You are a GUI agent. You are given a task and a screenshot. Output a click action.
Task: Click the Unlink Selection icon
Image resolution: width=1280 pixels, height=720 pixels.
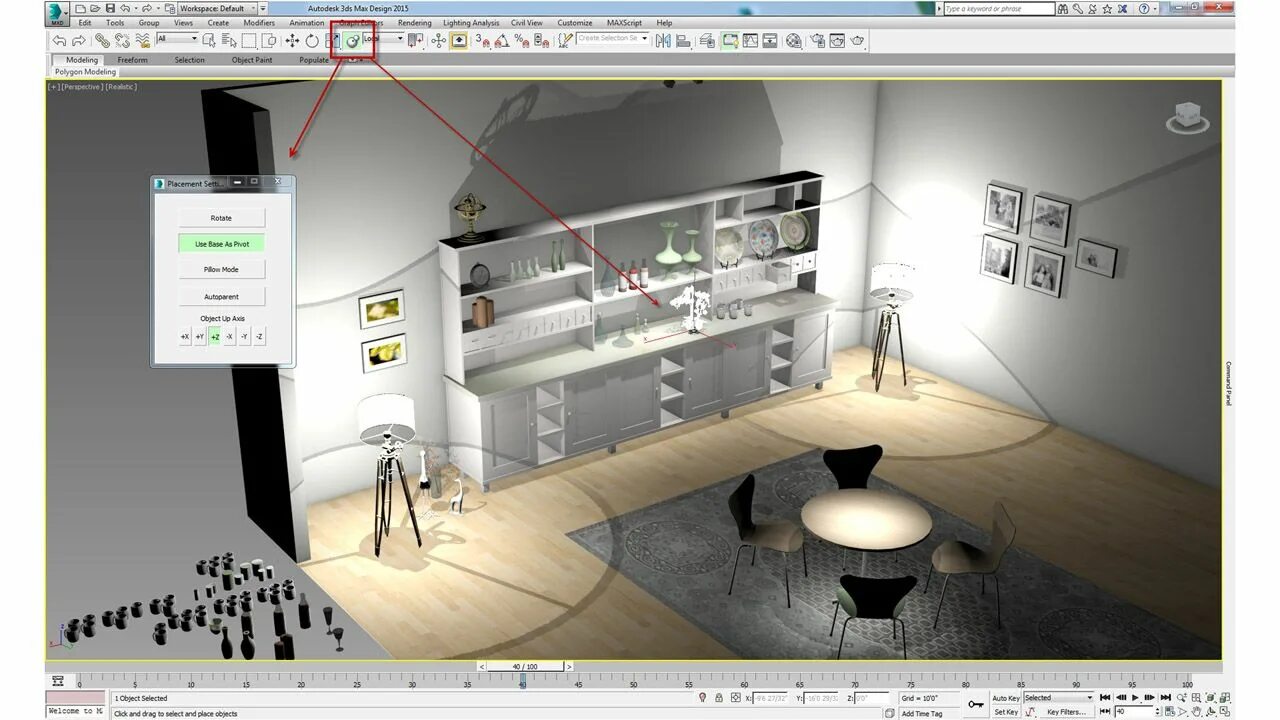122,41
